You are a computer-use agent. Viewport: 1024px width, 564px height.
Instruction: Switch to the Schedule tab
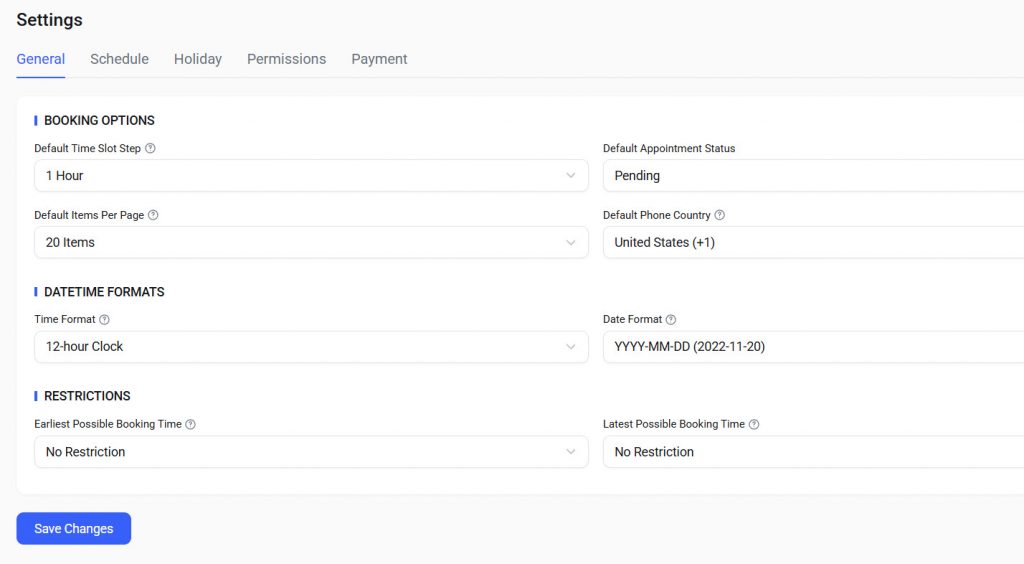pos(119,59)
